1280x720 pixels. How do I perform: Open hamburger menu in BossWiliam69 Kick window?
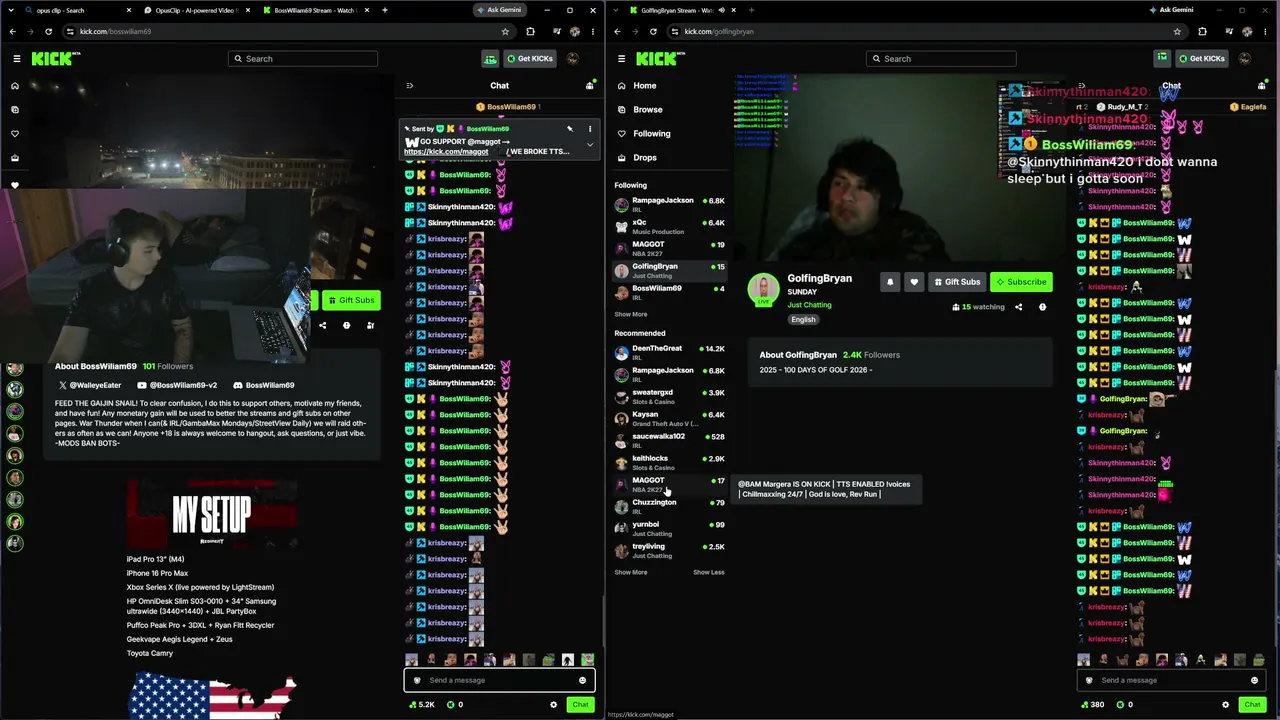[x=17, y=59]
